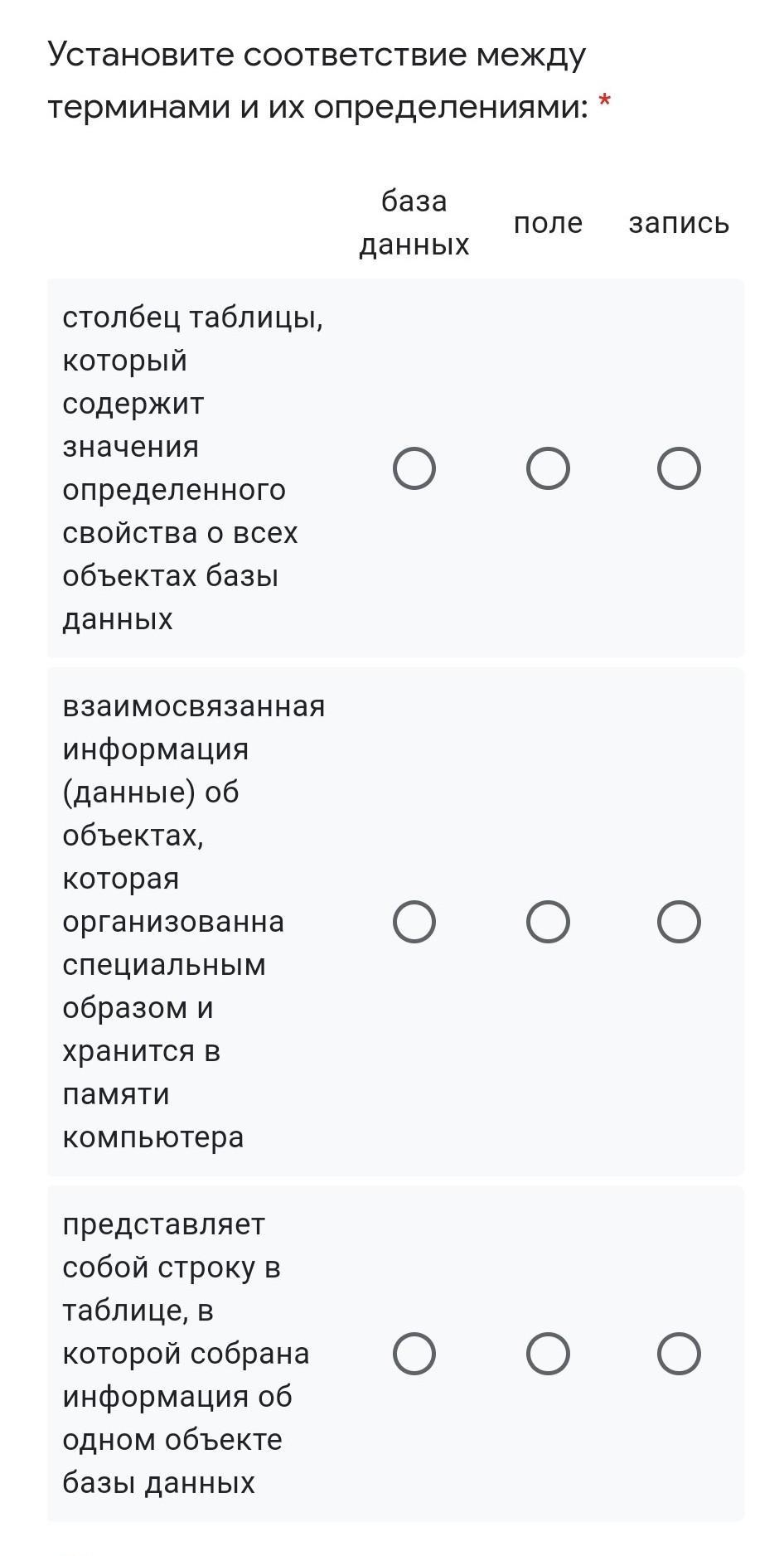Click the question title 'Установите соответствие между'
Viewport: 784px width, 1556px height.
[x=317, y=55]
